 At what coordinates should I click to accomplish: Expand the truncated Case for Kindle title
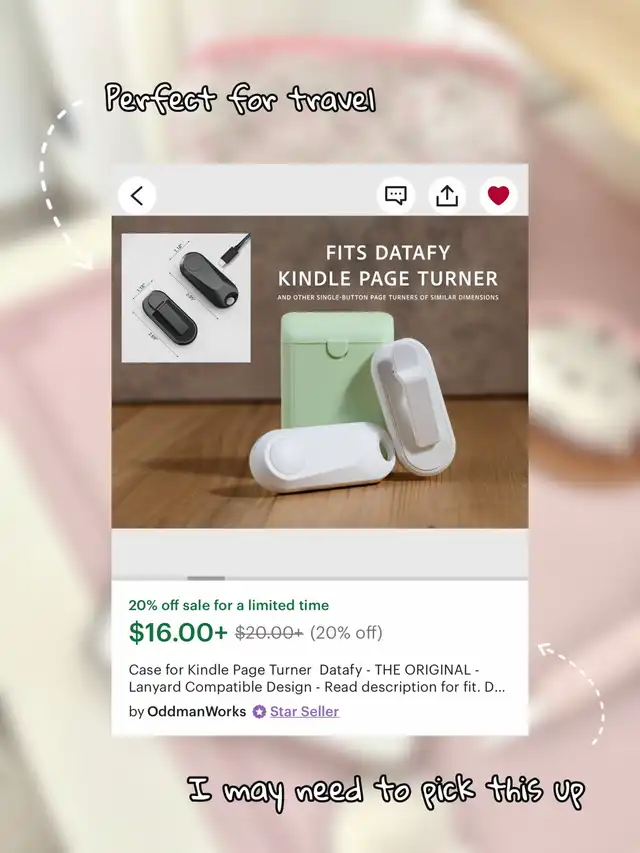[317, 678]
